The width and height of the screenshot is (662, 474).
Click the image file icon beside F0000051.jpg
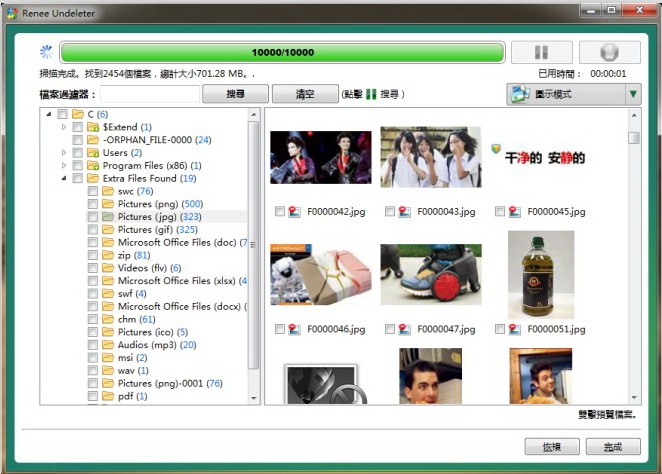(514, 328)
